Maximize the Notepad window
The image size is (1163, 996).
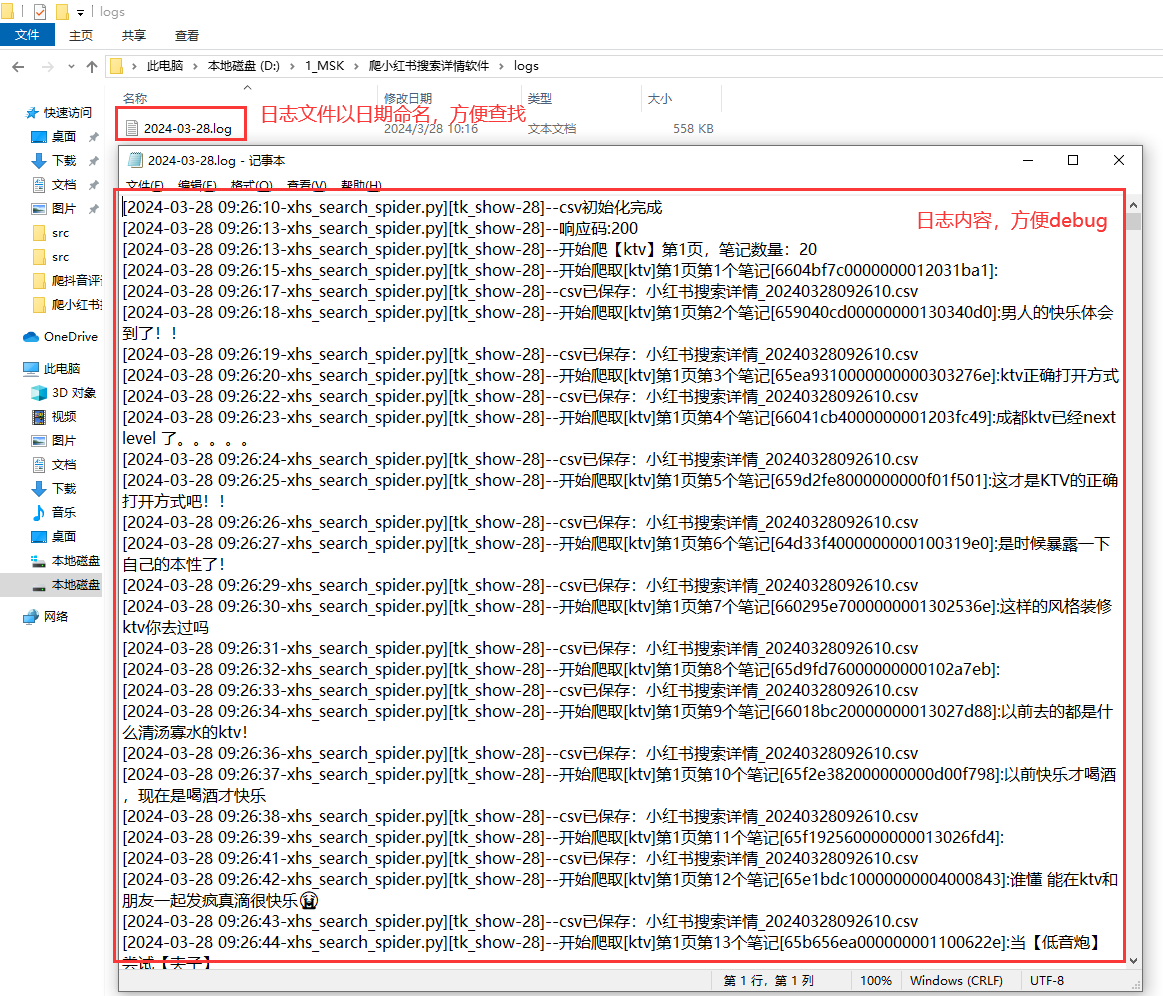[x=1073, y=160]
